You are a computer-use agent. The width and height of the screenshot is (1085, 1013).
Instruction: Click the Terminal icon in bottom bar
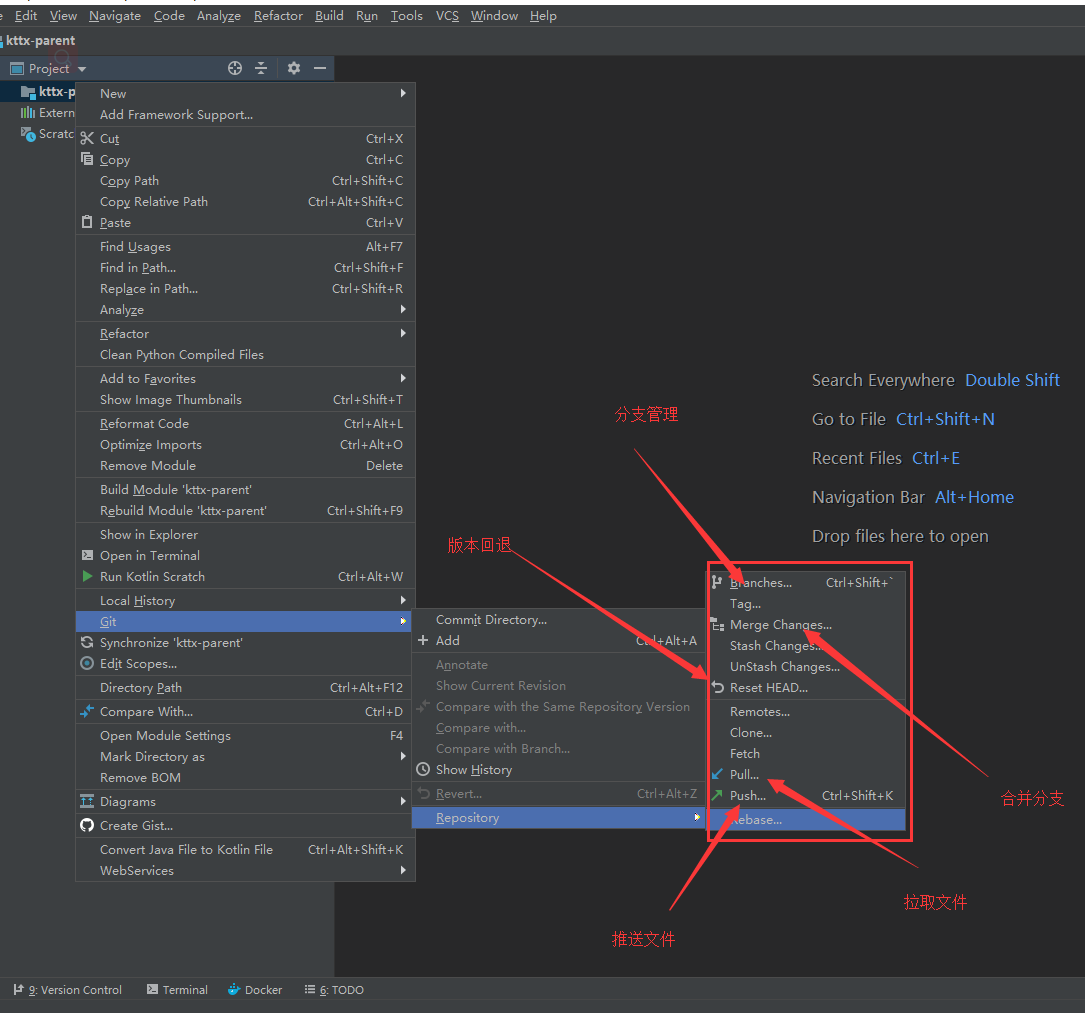point(152,989)
